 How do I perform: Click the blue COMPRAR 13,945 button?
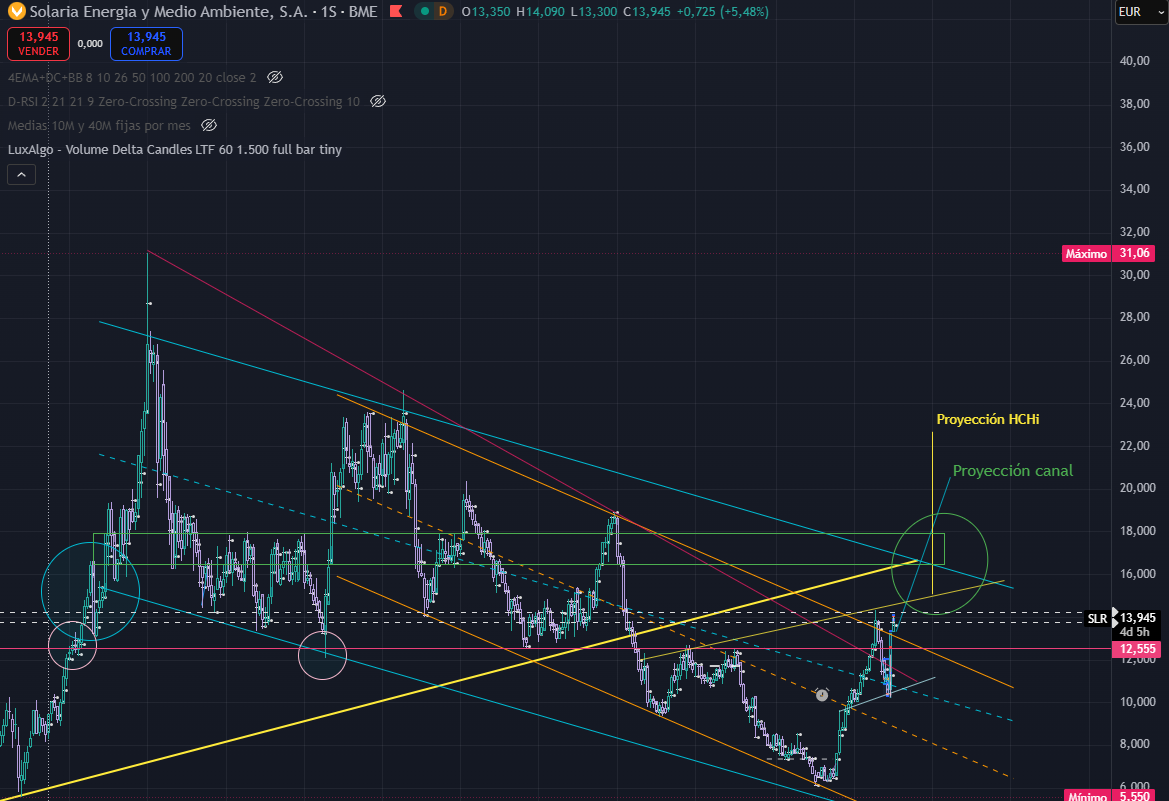pos(146,44)
